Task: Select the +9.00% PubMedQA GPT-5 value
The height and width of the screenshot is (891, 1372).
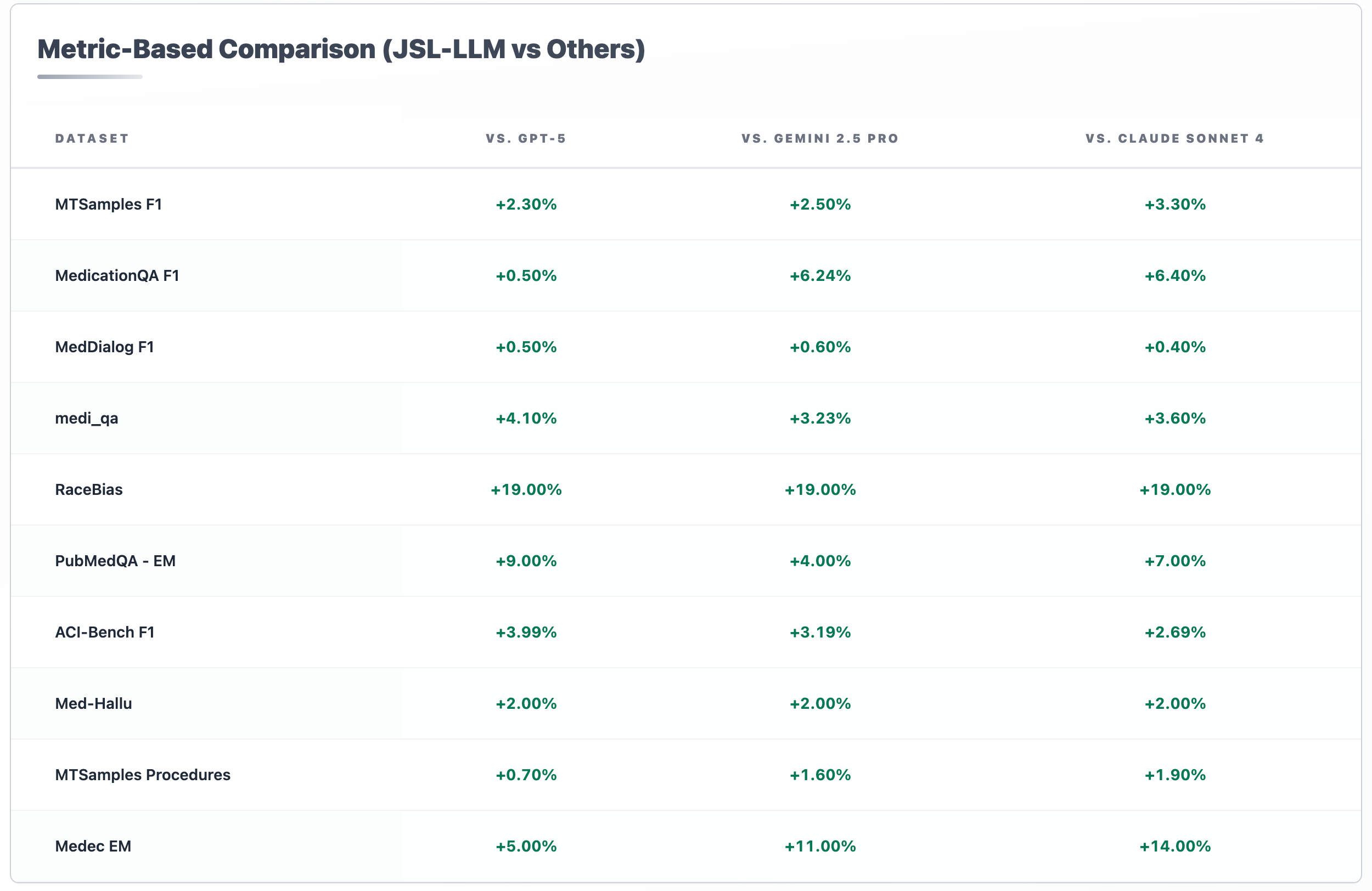Action: (525, 560)
